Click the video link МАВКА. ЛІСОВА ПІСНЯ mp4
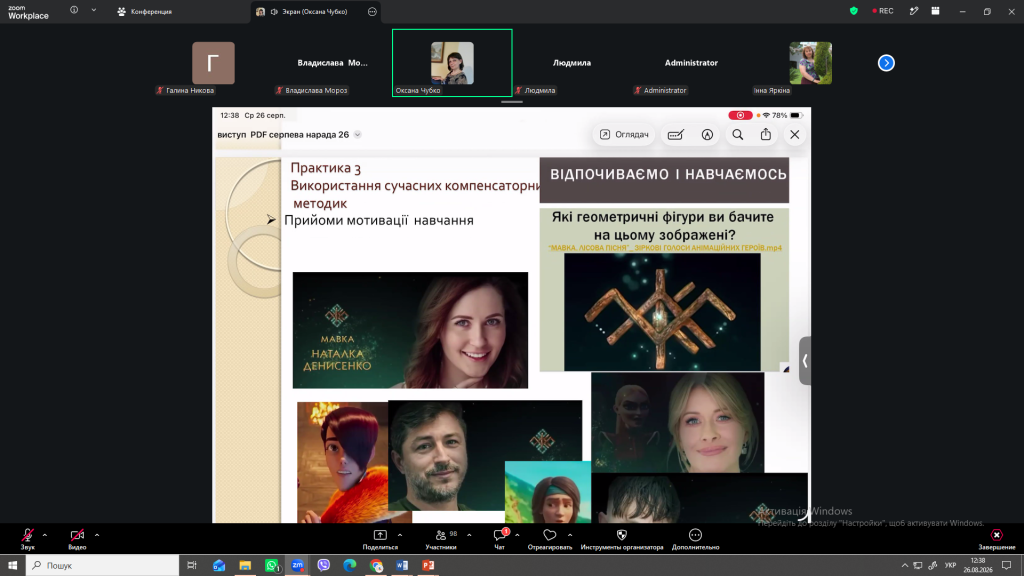1024x576 pixels. [665, 248]
